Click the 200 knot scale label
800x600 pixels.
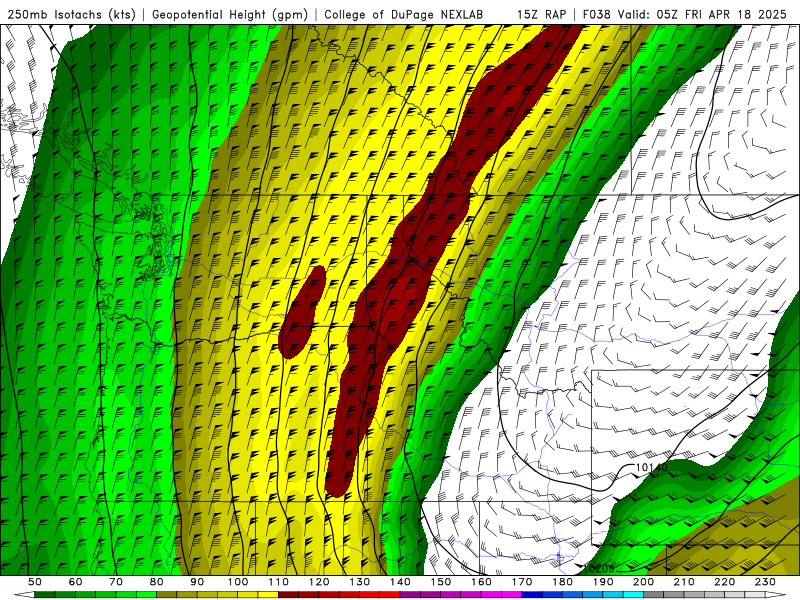(x=643, y=582)
